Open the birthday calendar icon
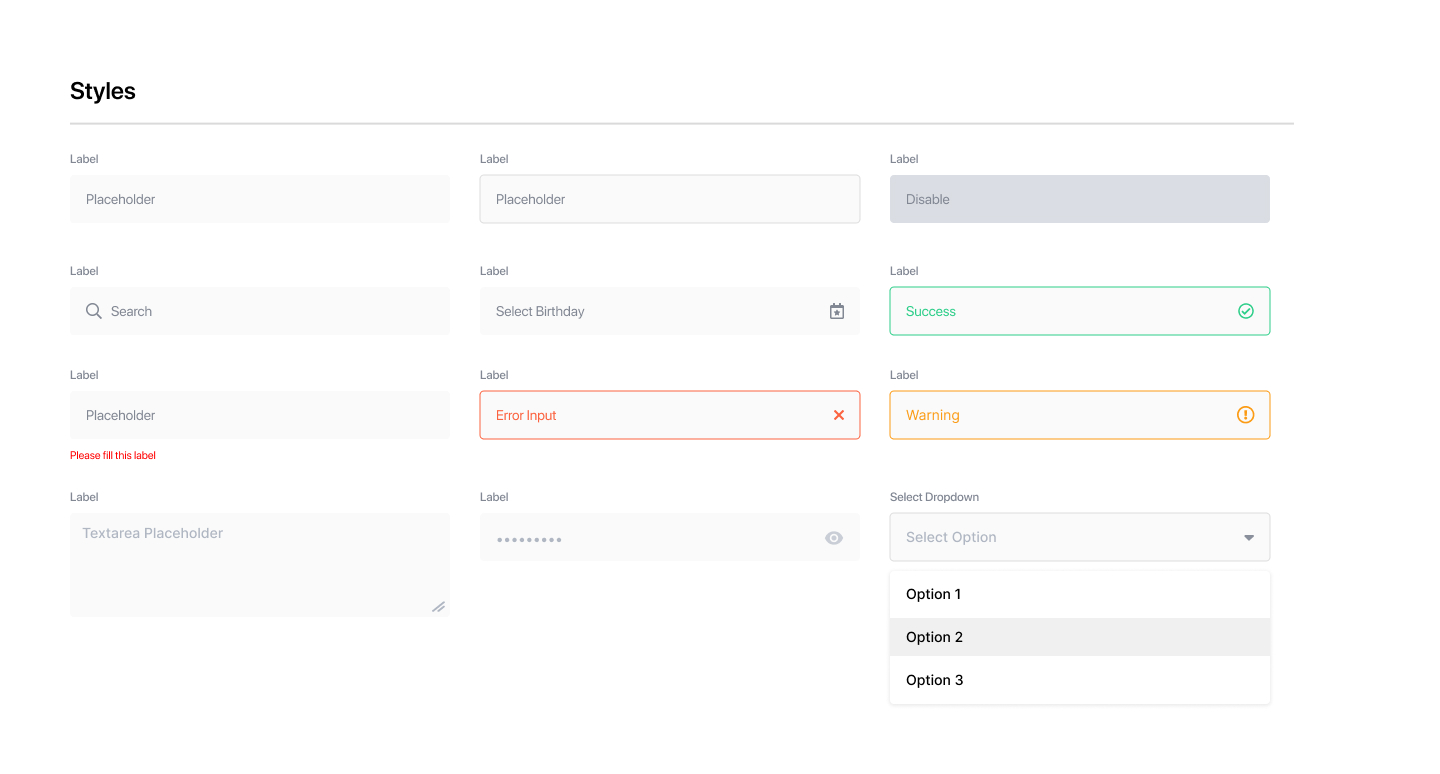 (x=837, y=311)
